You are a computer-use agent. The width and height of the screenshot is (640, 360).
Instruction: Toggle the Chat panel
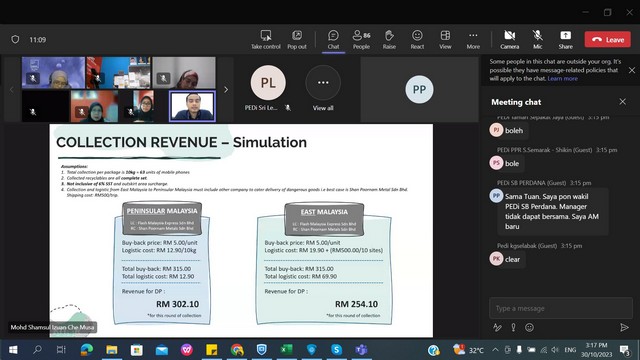[x=333, y=40]
